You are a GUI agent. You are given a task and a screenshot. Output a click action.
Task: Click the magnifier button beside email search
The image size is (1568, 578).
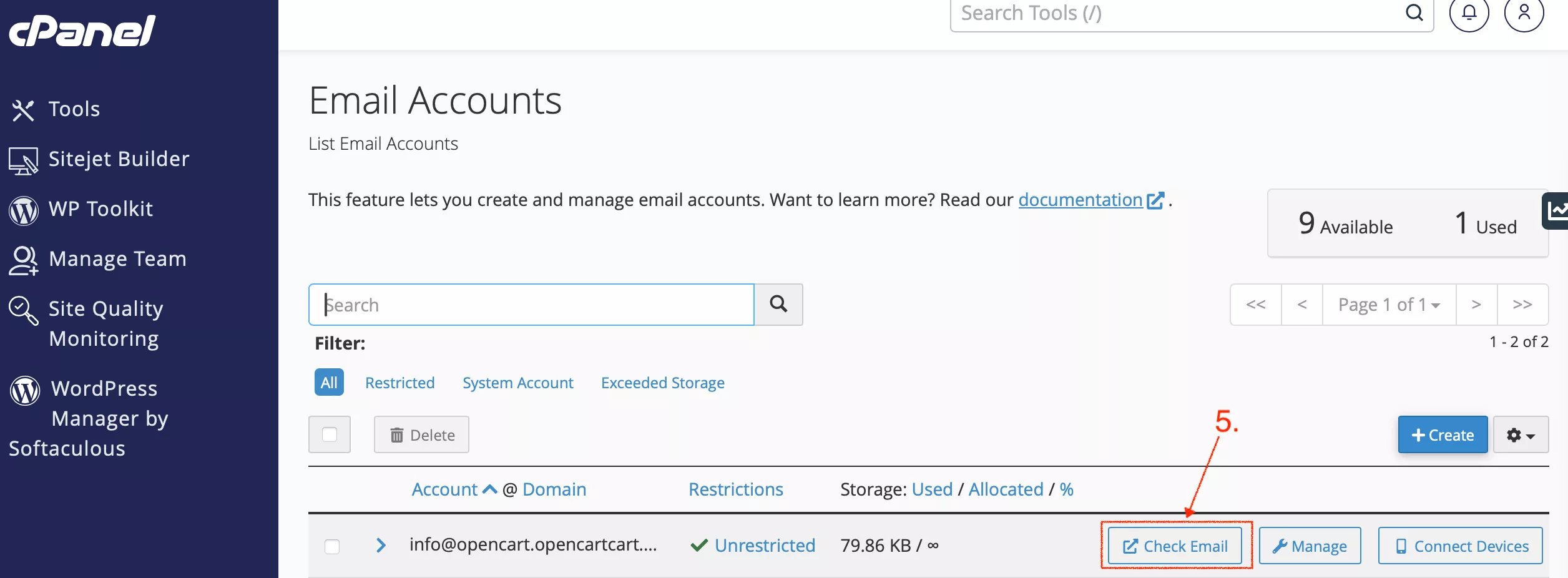point(778,305)
